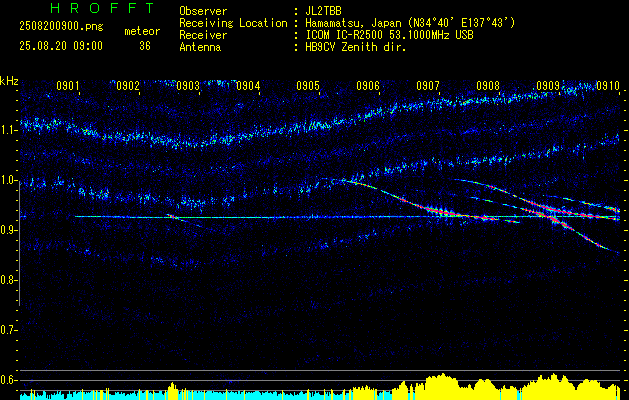Click the HROFFT title text
The image size is (629, 400).
pyautogui.click(x=102, y=8)
